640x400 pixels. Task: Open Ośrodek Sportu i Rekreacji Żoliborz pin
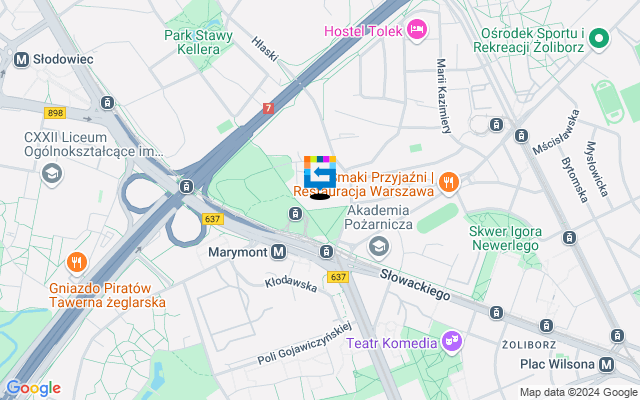click(x=599, y=40)
